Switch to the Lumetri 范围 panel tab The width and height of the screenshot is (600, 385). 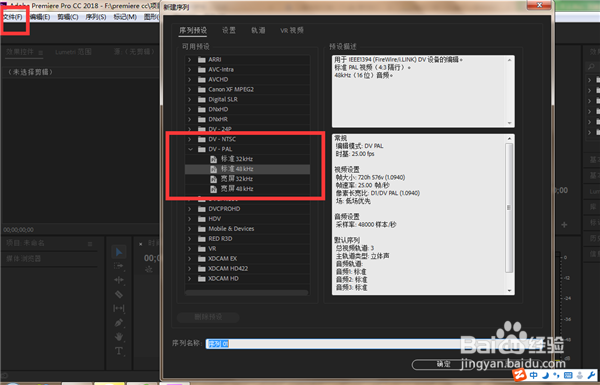pyautogui.click(x=73, y=52)
